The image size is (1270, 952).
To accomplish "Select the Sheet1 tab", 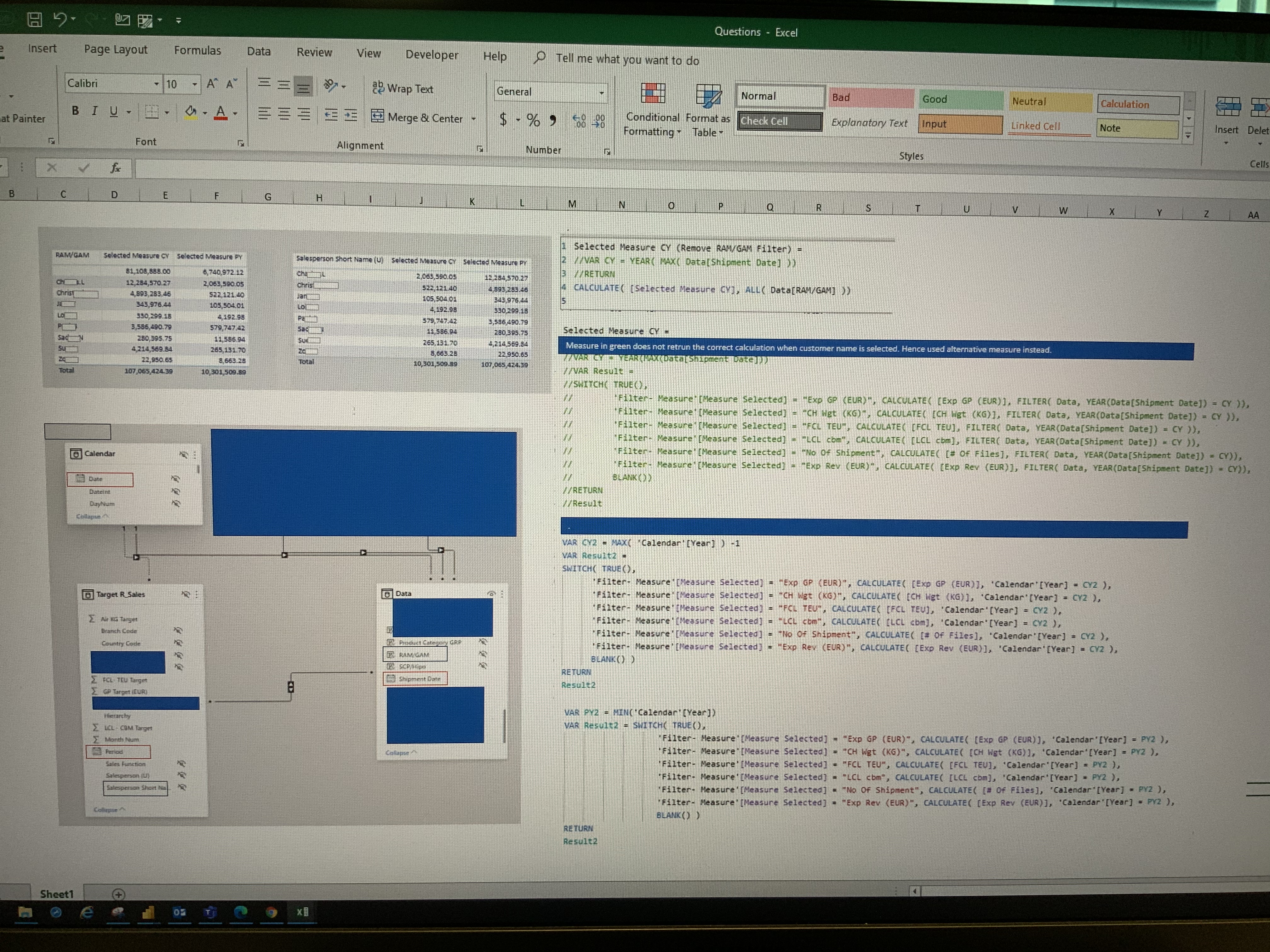I will [x=56, y=893].
